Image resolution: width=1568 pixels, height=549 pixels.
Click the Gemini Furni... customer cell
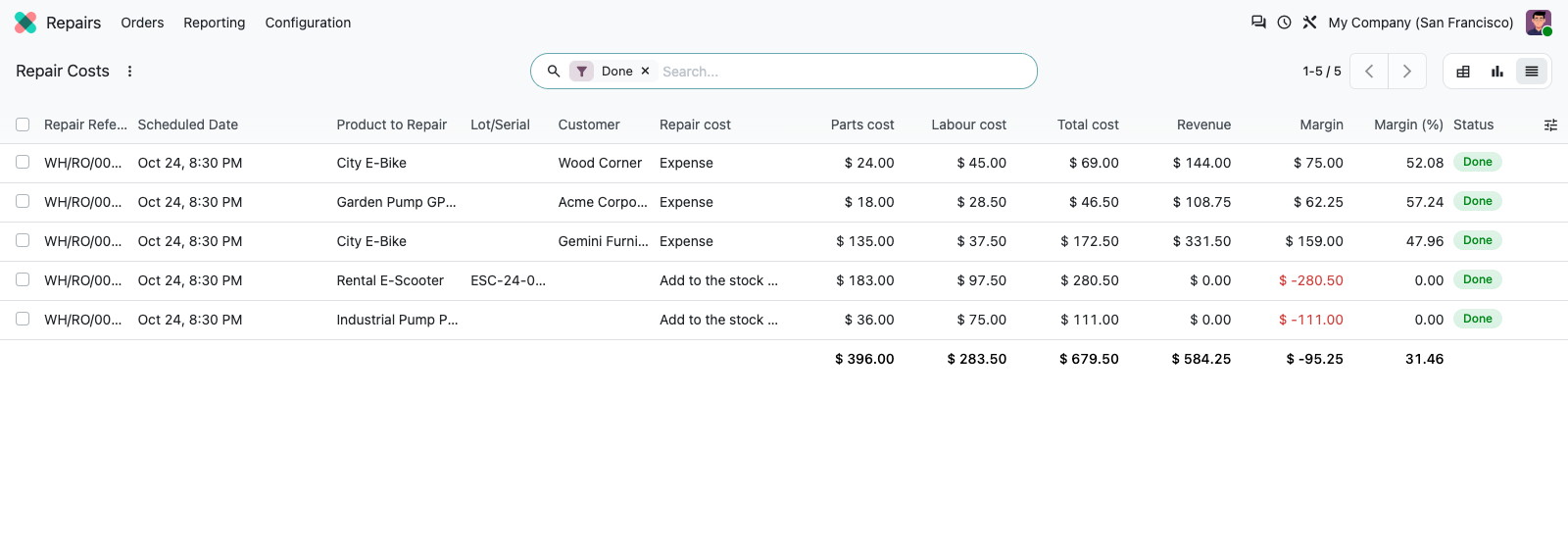pyautogui.click(x=603, y=241)
